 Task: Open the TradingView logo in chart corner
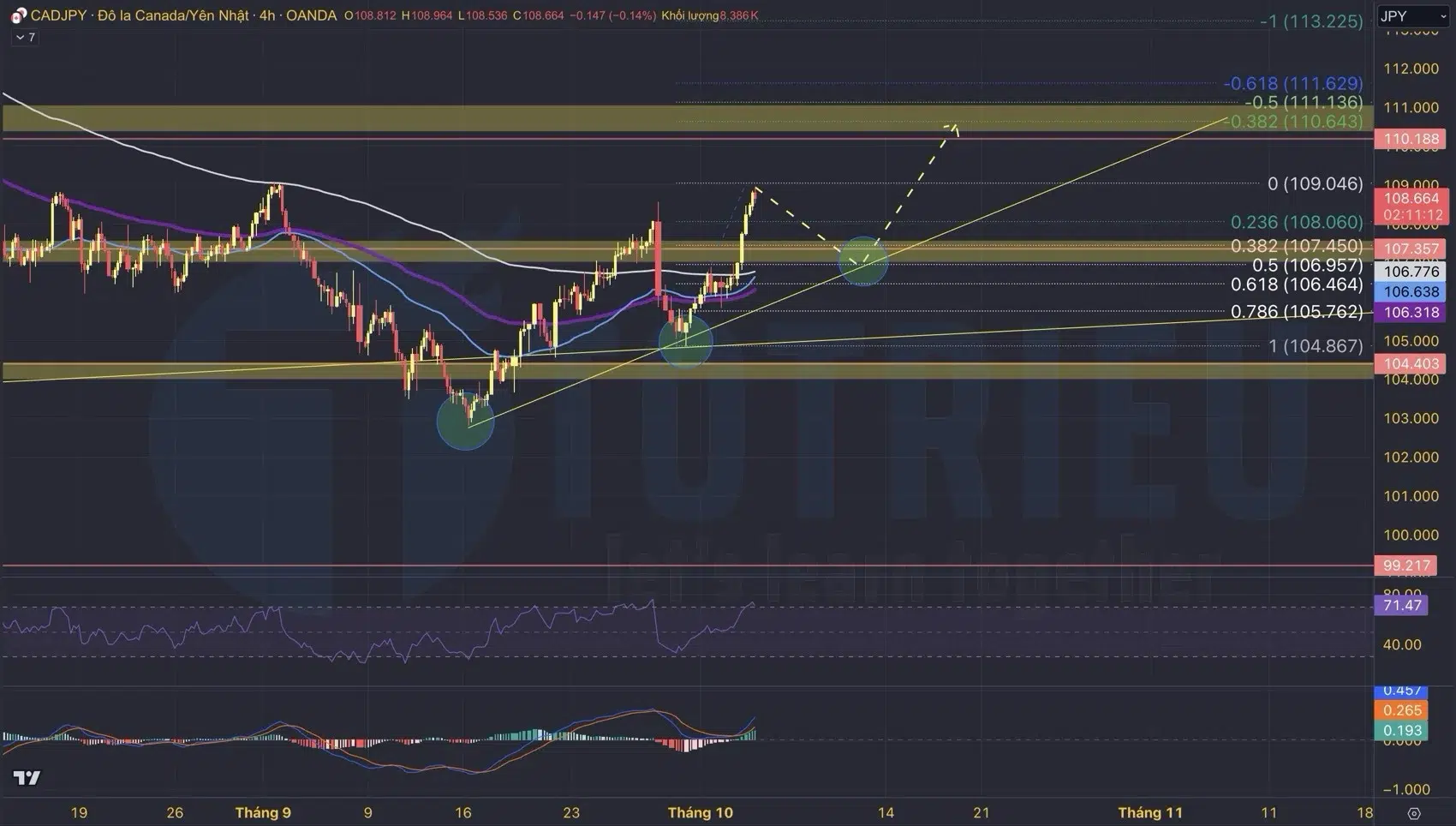pyautogui.click(x=27, y=778)
